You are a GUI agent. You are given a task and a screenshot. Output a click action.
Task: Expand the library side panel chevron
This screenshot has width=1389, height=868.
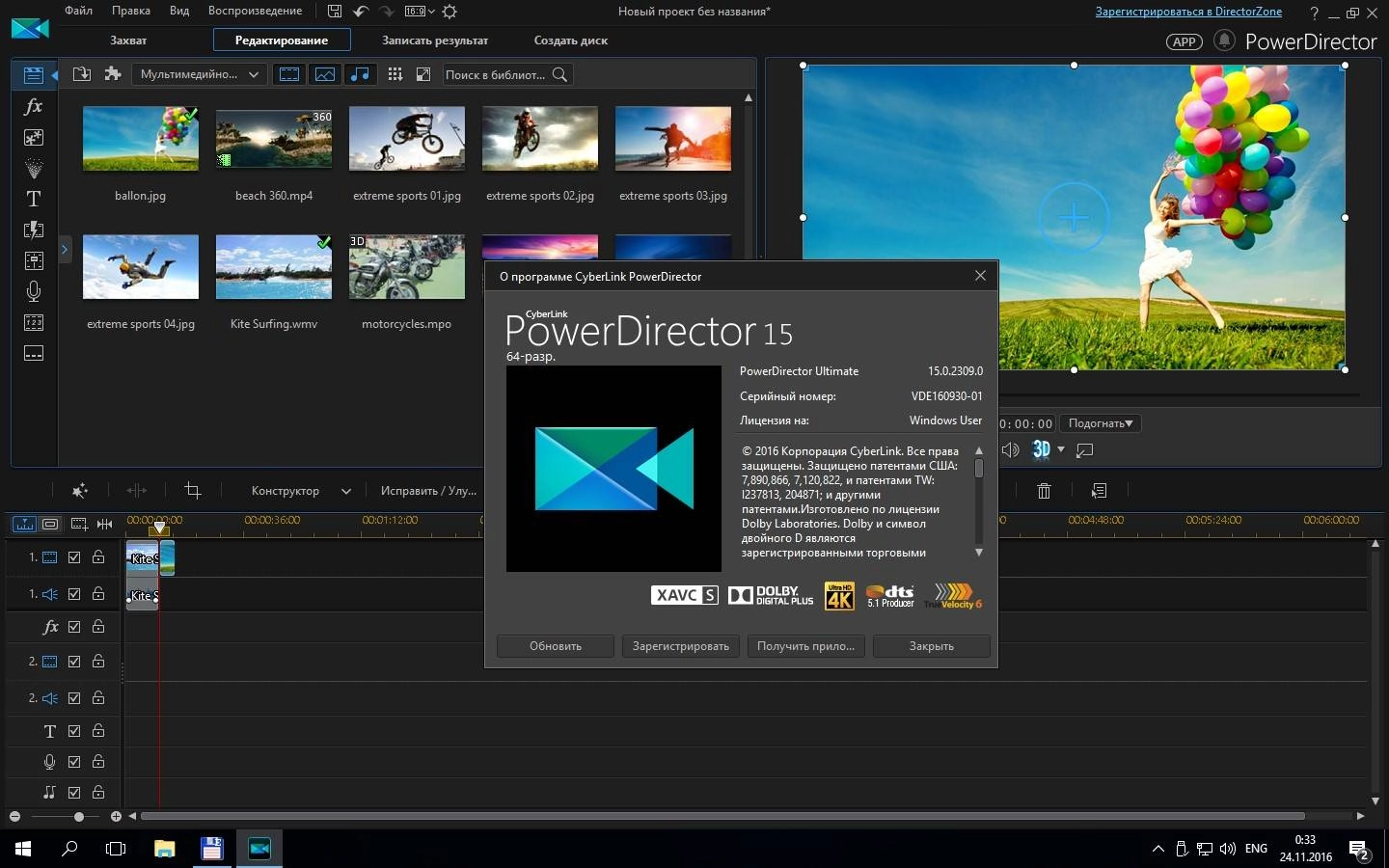pyautogui.click(x=65, y=250)
